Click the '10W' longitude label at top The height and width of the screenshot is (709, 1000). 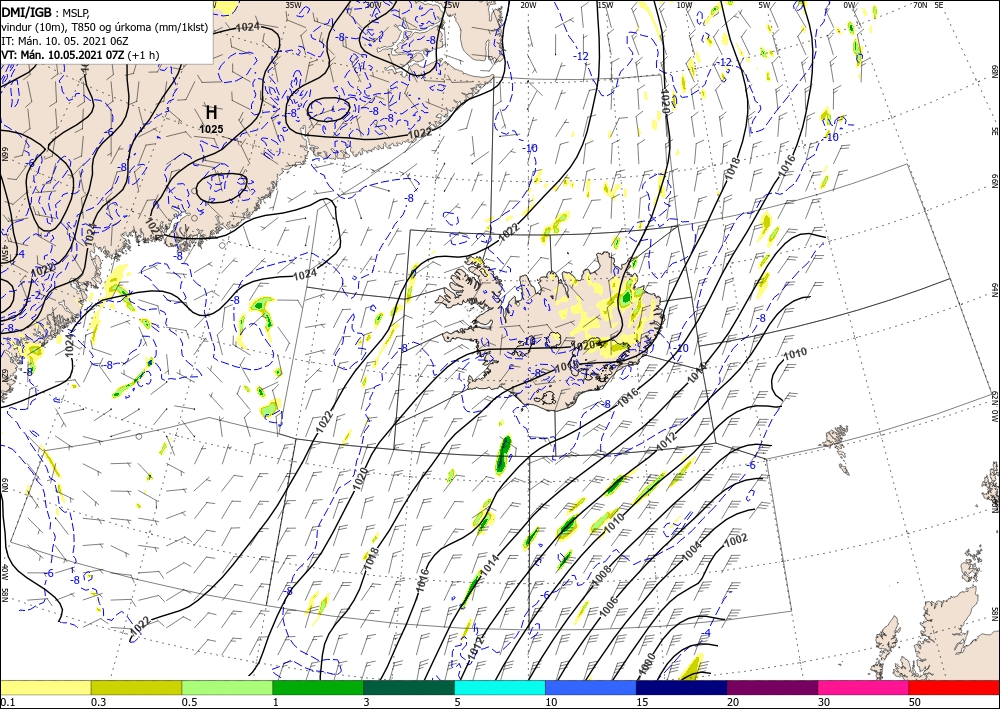pos(684,5)
